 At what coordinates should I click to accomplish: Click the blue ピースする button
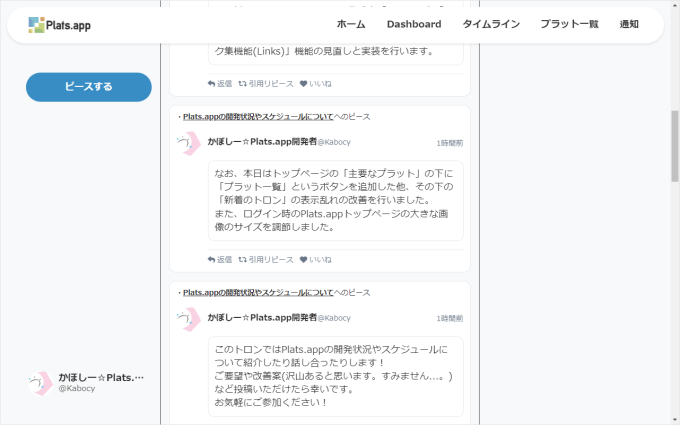[x=89, y=87]
